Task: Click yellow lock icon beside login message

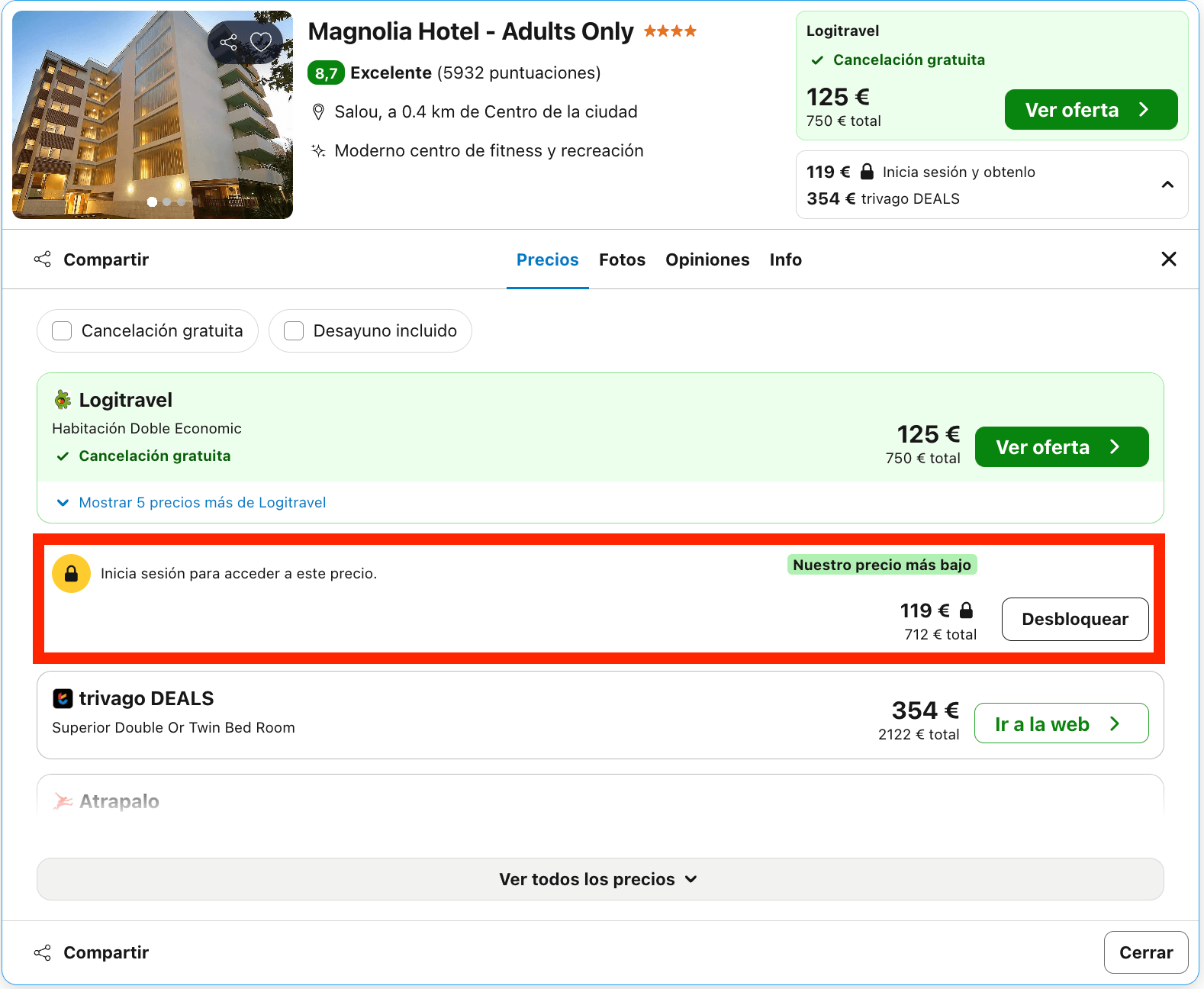Action: point(71,573)
